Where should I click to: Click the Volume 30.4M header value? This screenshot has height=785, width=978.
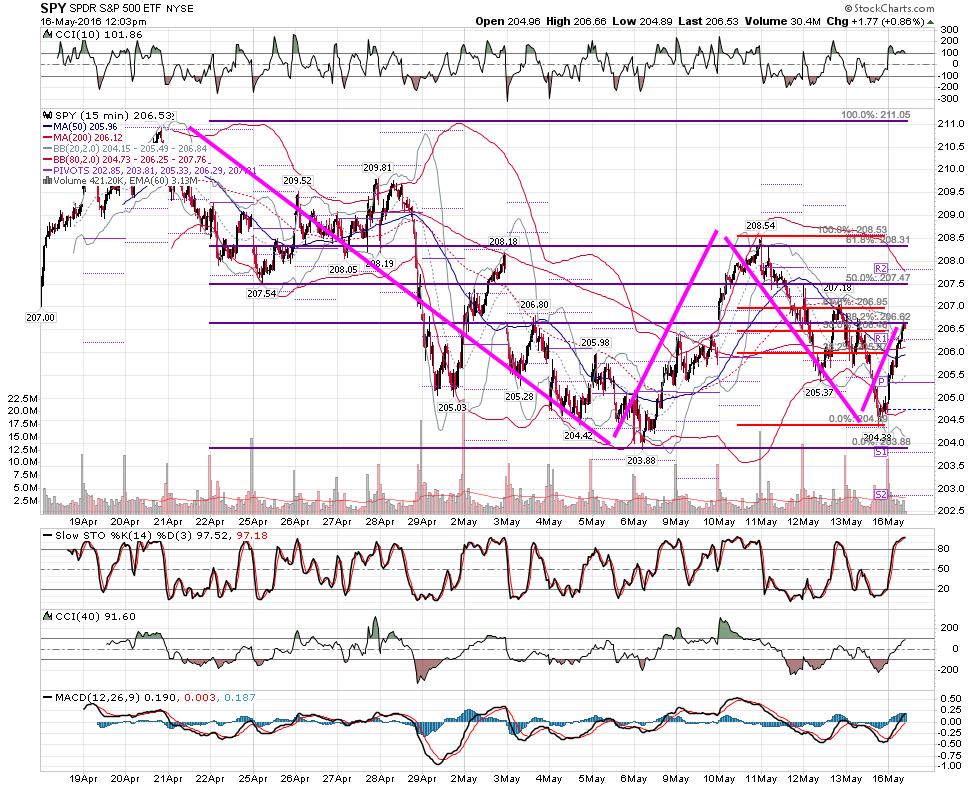pos(782,21)
